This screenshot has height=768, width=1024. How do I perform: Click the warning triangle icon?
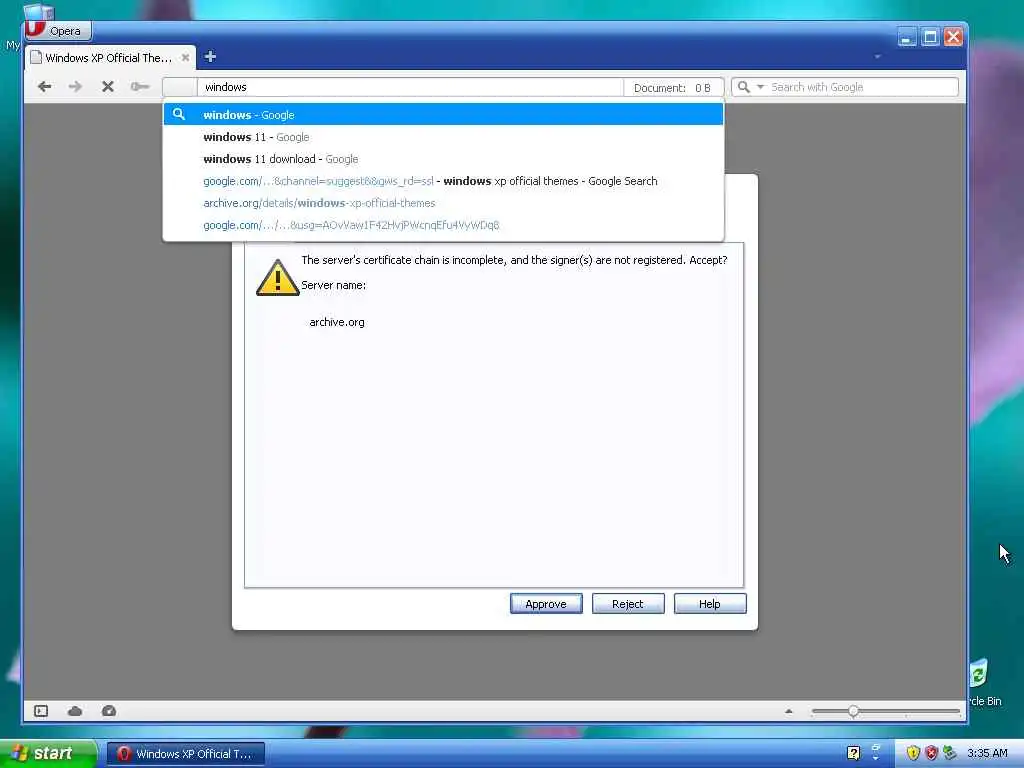click(x=278, y=278)
